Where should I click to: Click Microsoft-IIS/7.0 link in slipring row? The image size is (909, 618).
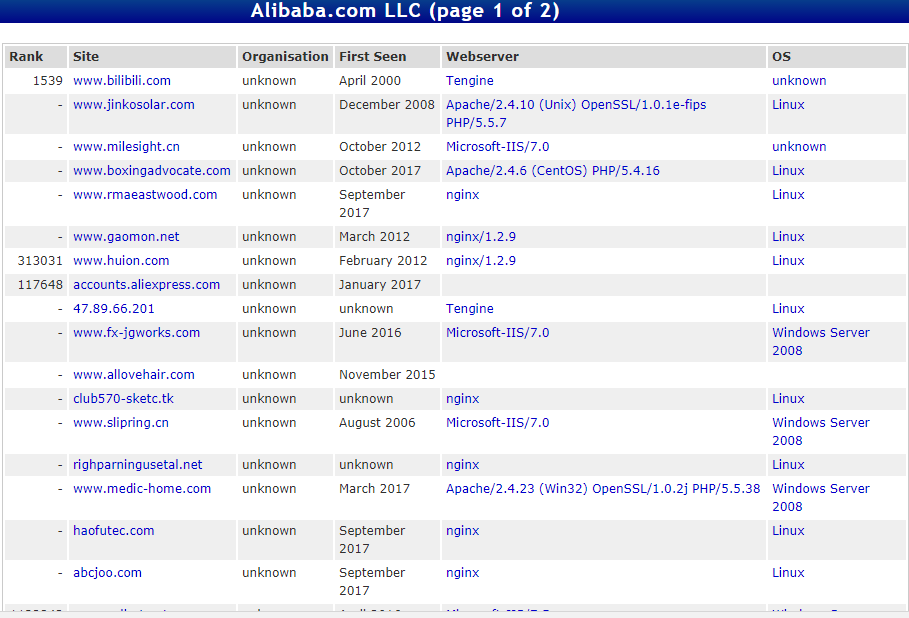497,423
